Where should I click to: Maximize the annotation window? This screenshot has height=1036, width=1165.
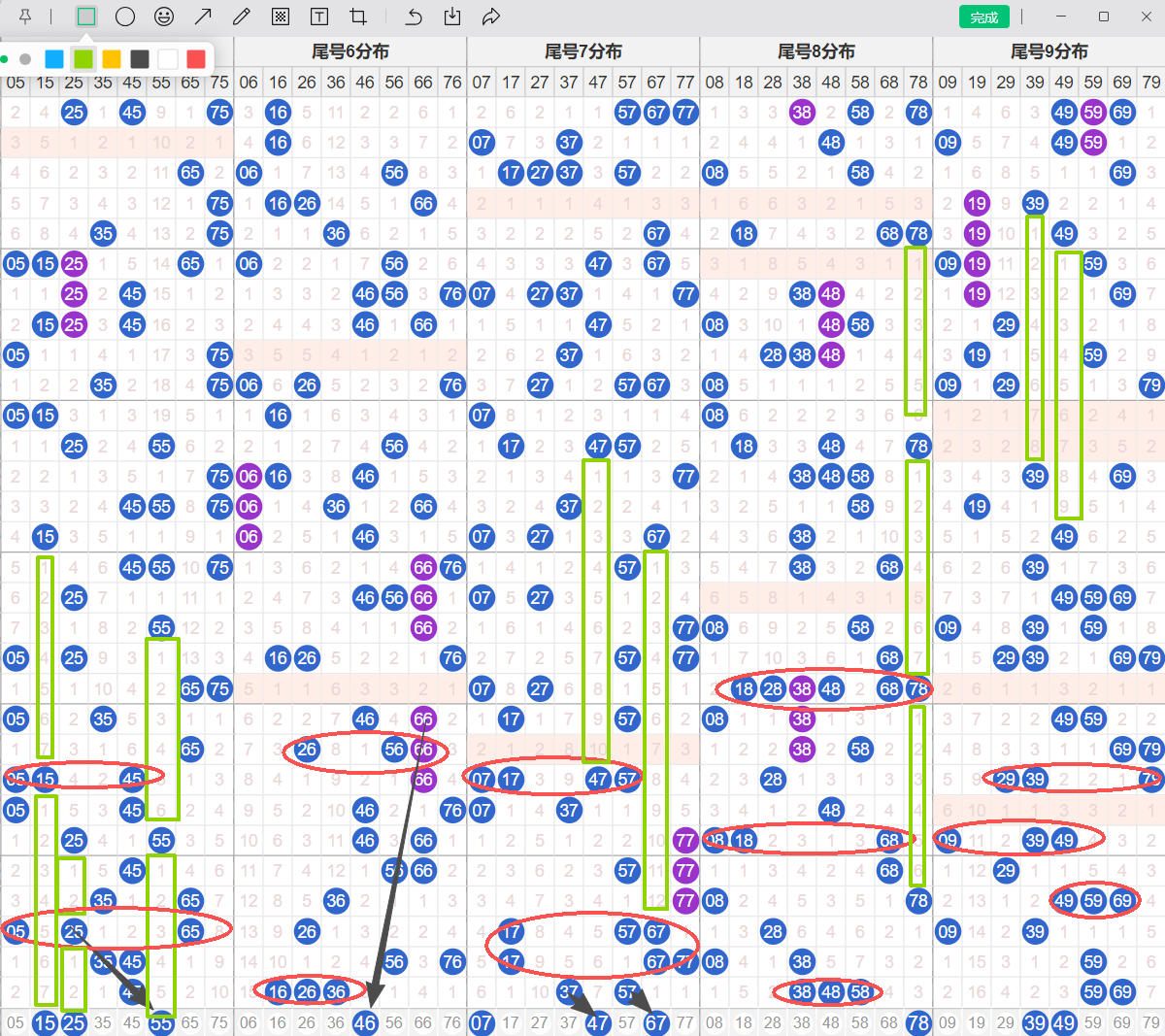pos(1104,17)
